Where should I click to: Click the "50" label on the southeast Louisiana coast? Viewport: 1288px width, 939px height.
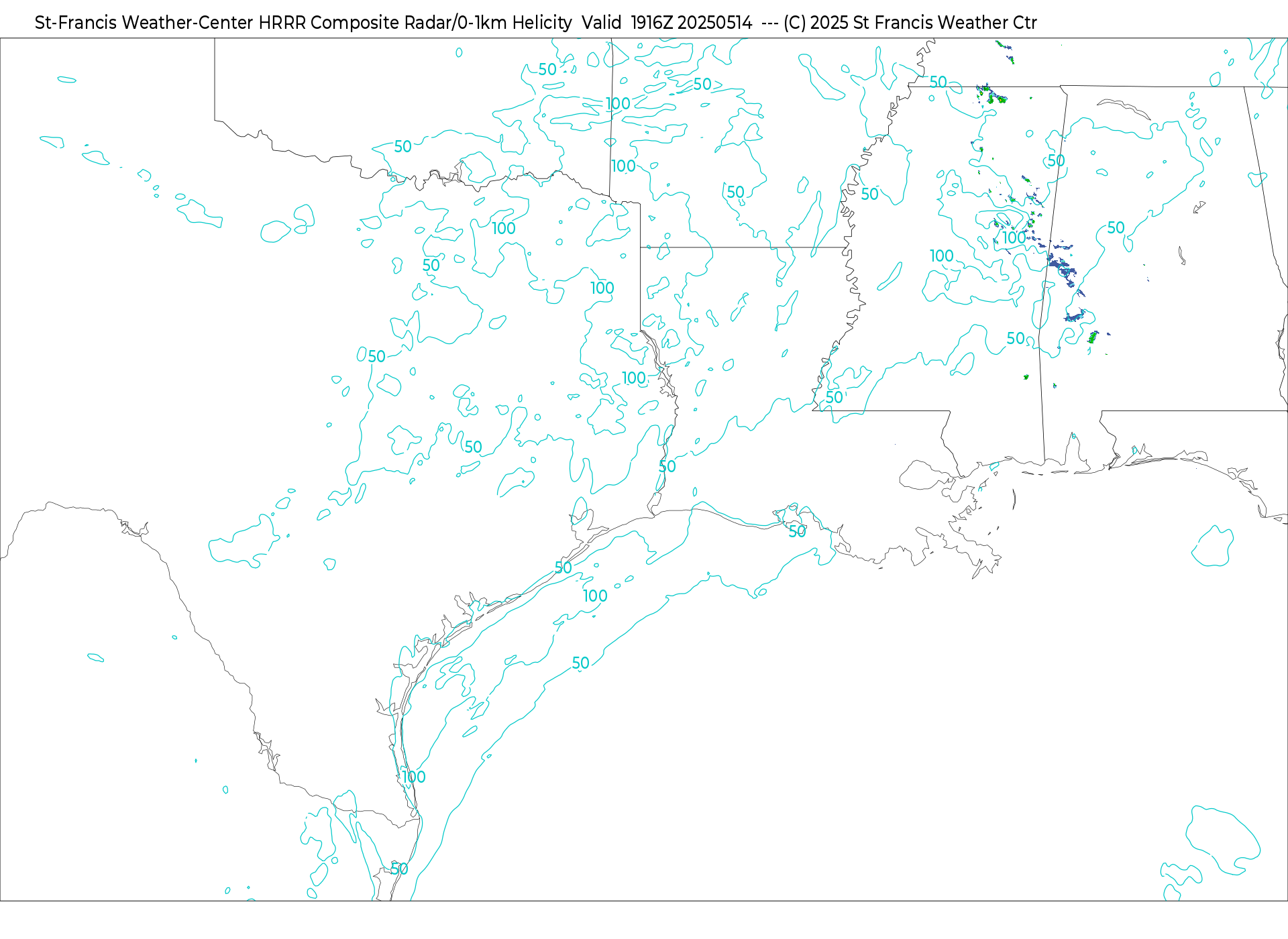[x=797, y=532]
